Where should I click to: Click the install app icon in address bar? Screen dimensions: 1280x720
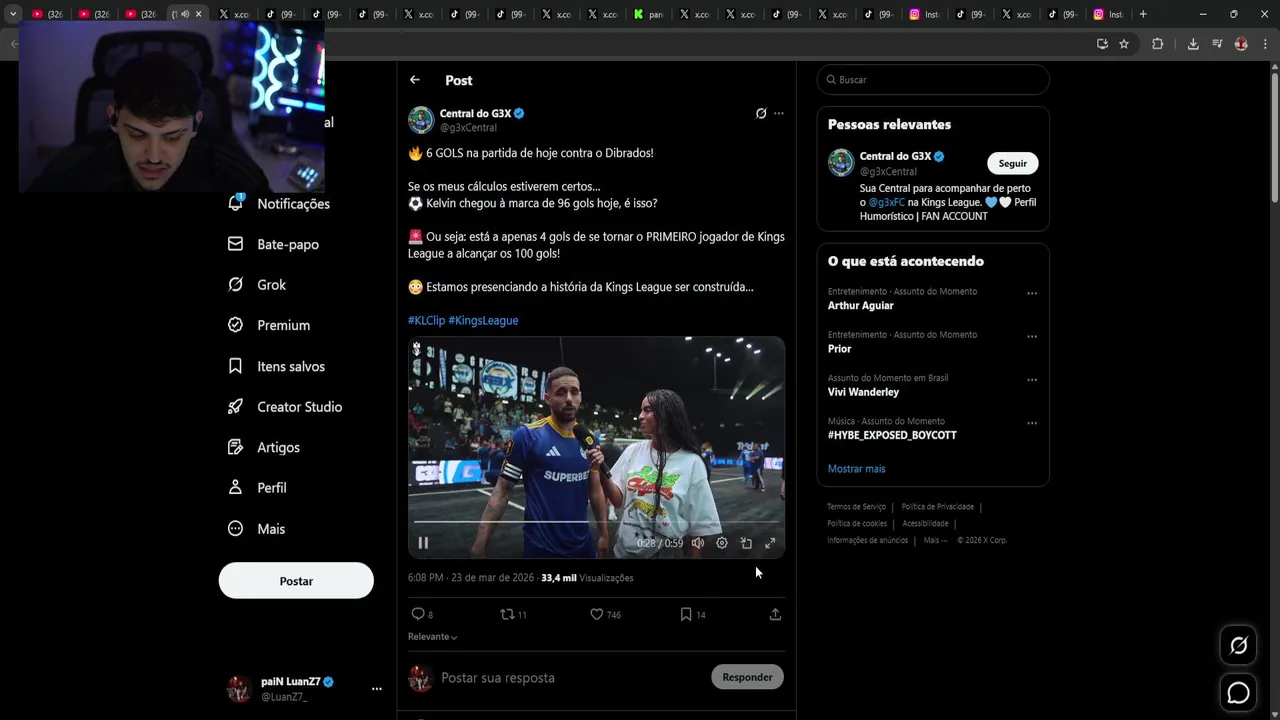pos(1102,44)
